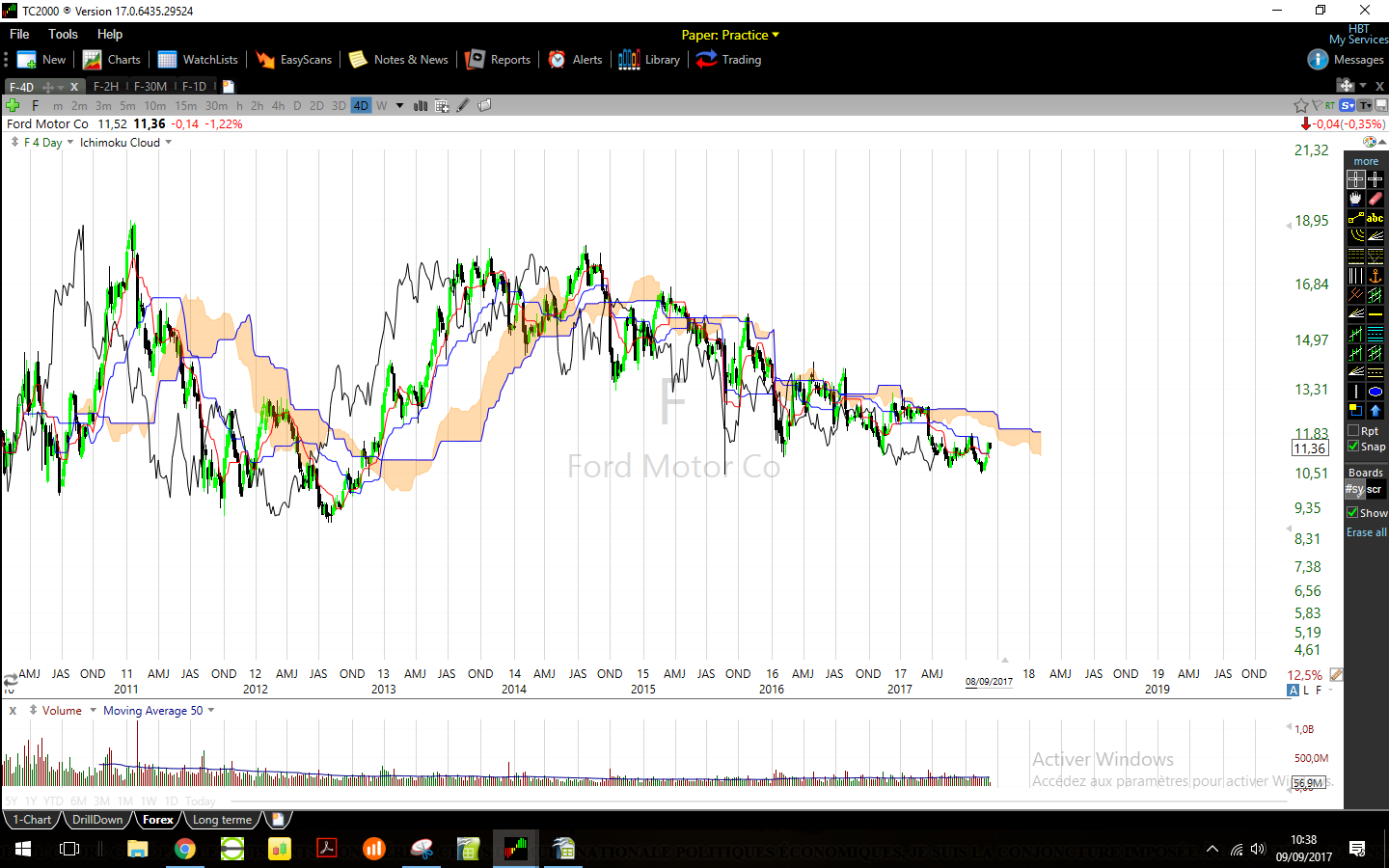Select the cyan horizontal lines tool
The image size is (1389, 868).
coord(1375,334)
